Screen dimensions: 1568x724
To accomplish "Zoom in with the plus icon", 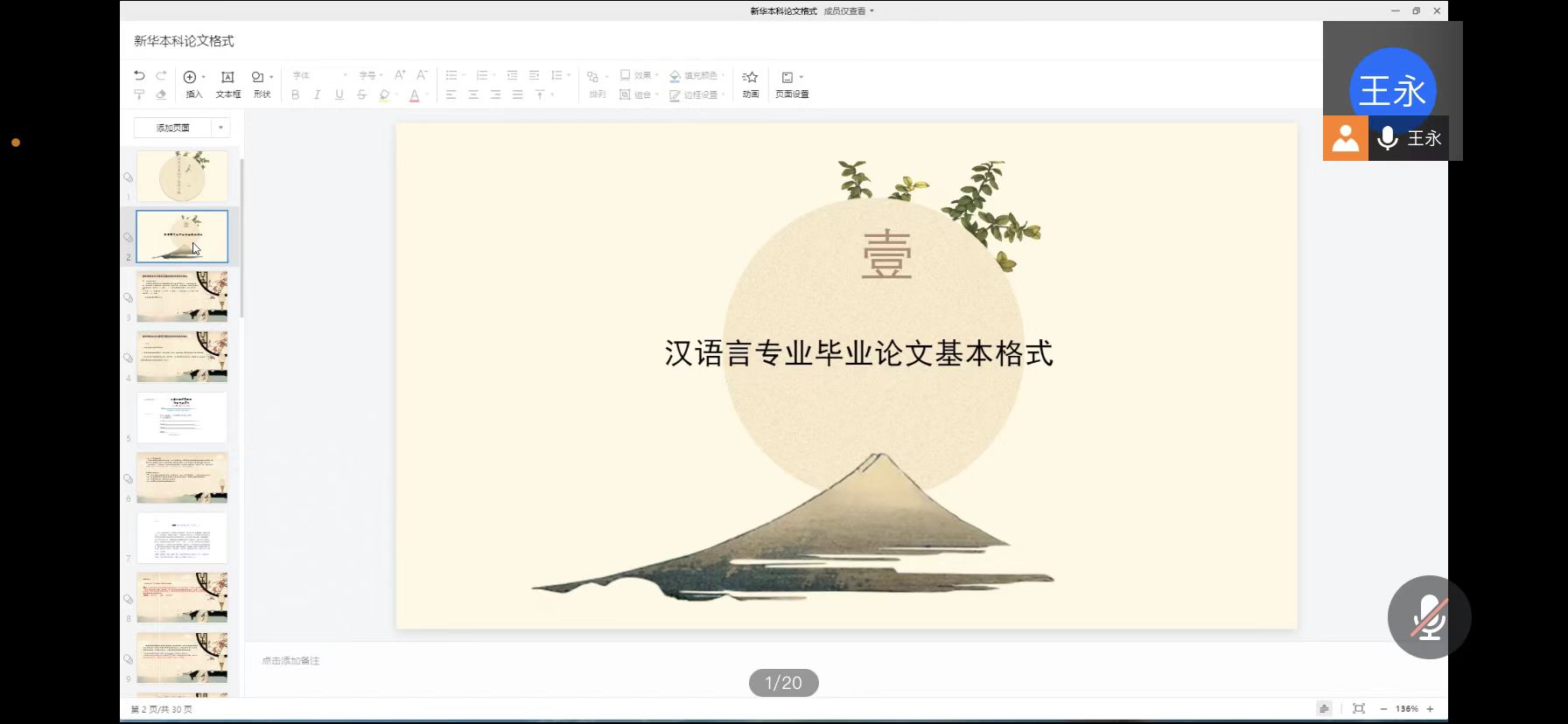I will pyautogui.click(x=1430, y=709).
